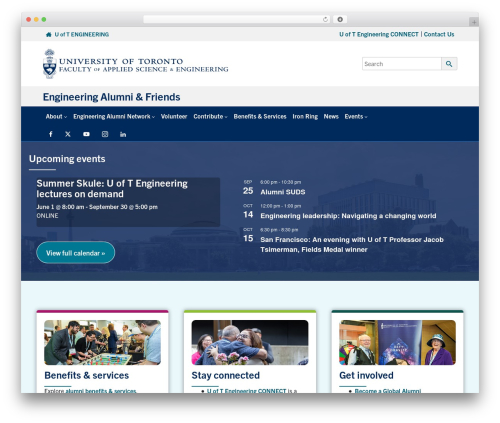The height and width of the screenshot is (423, 500).
Task: Open the Instagram social icon
Action: (105, 134)
